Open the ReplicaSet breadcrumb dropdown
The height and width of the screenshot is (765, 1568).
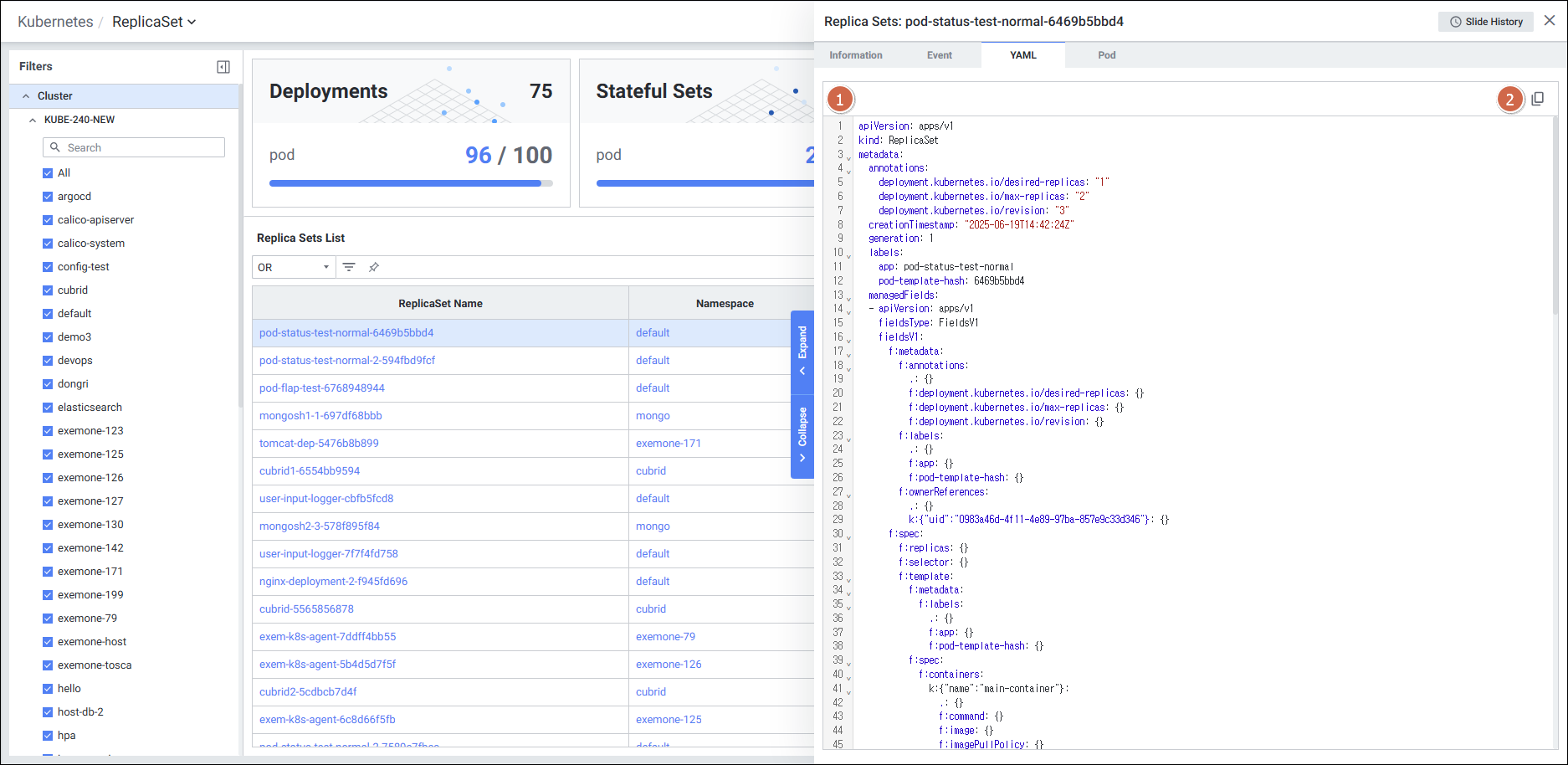coord(154,22)
